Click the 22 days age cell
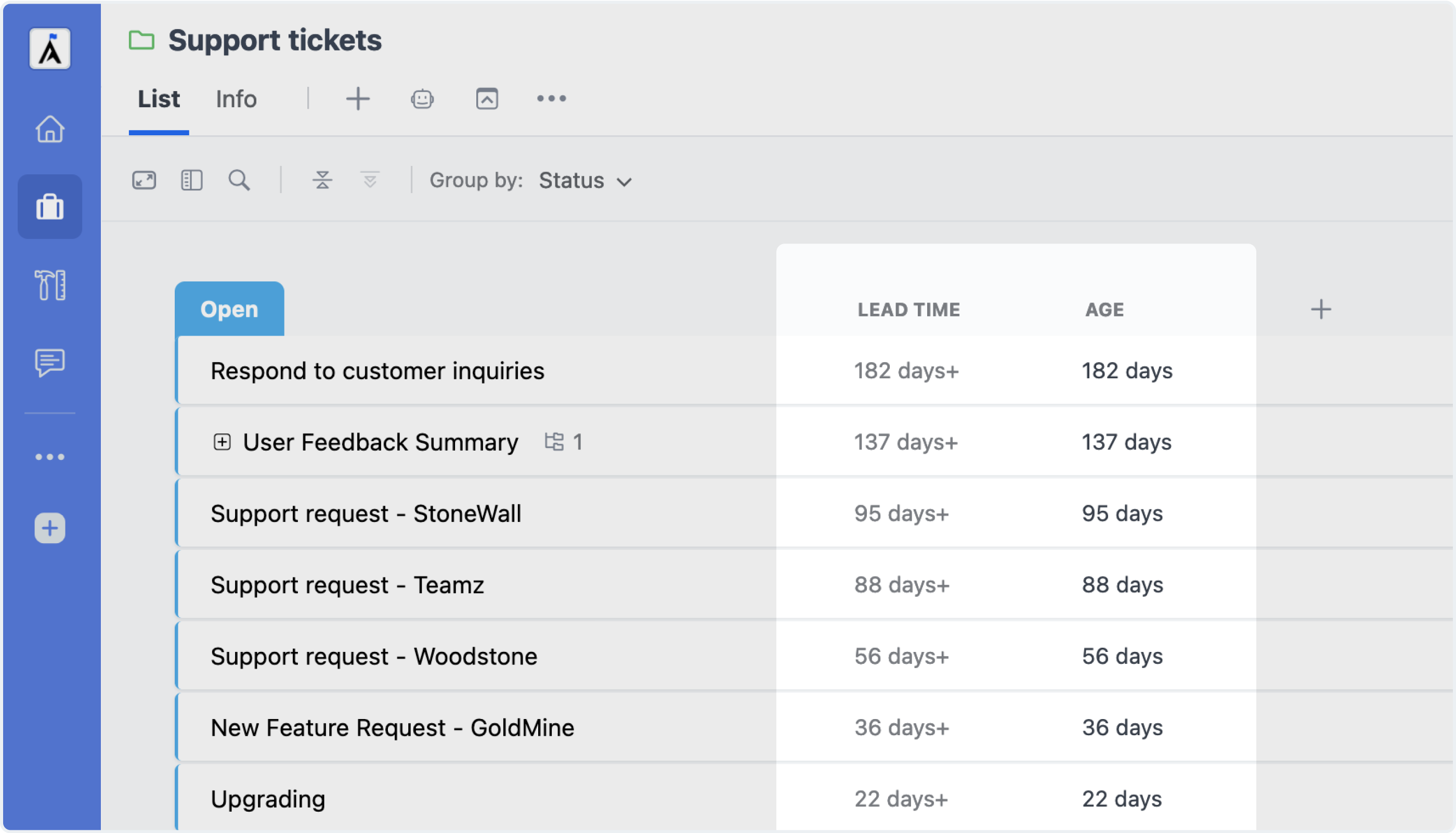1456x833 pixels. [1122, 799]
